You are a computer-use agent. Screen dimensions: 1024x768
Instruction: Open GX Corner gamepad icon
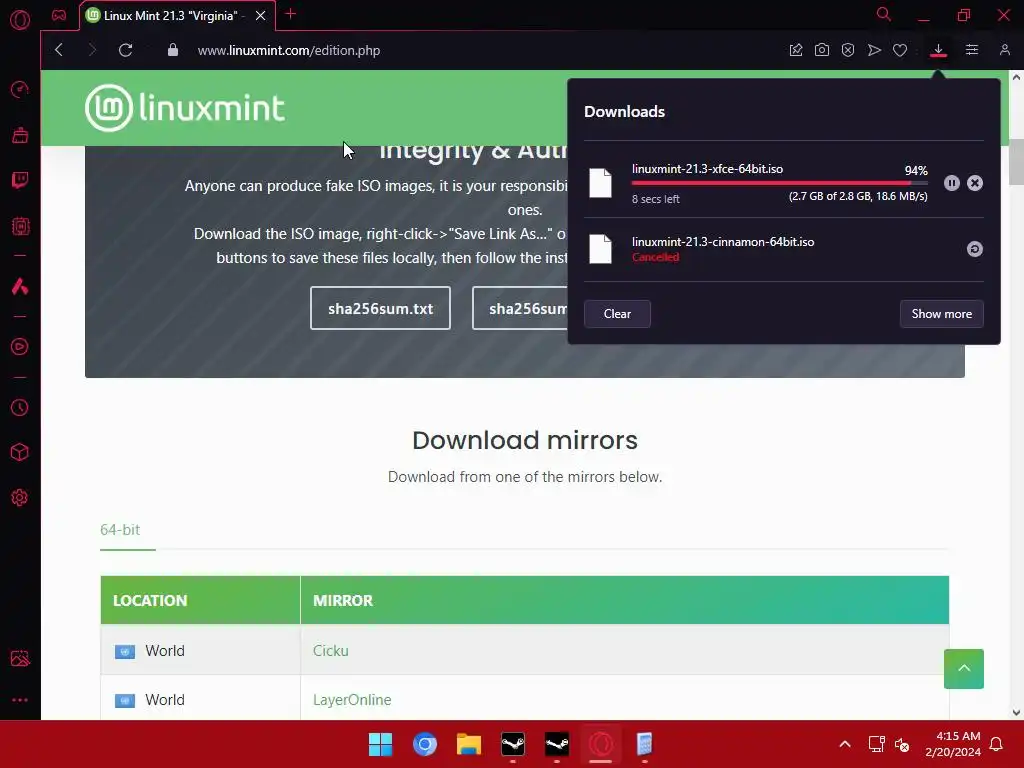coord(59,15)
